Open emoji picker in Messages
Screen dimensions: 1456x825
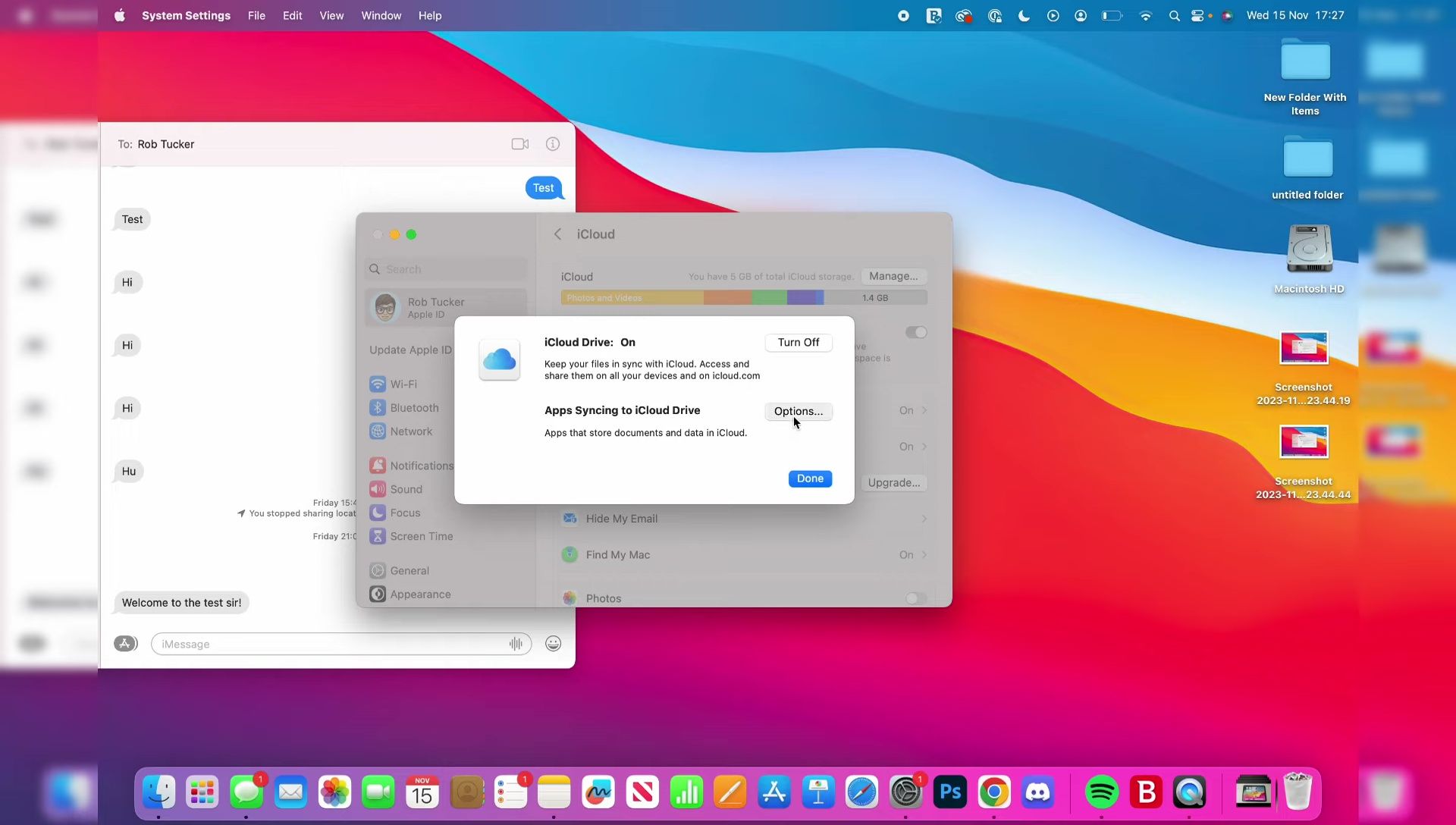point(554,644)
